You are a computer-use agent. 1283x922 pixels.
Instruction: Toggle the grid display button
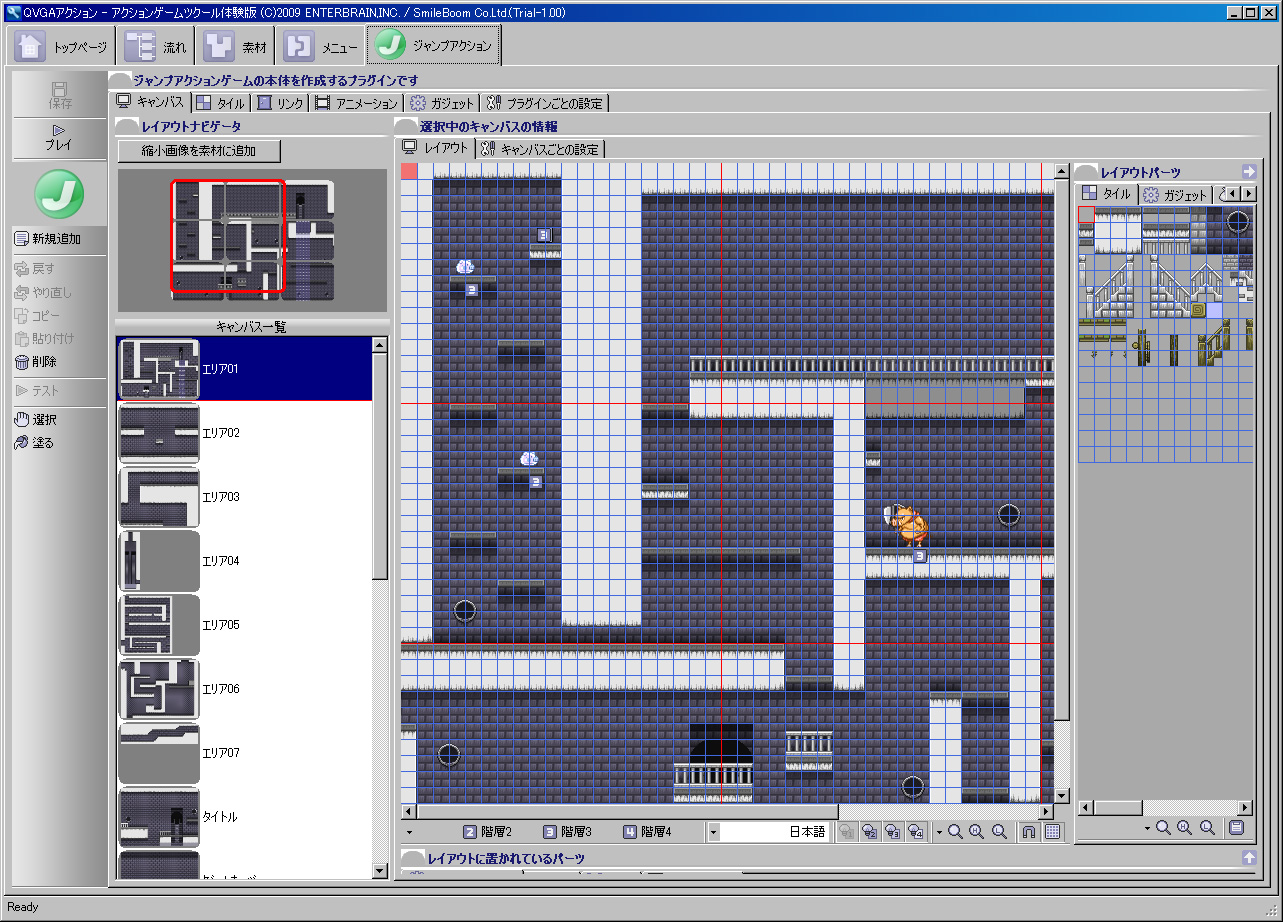click(x=1053, y=832)
